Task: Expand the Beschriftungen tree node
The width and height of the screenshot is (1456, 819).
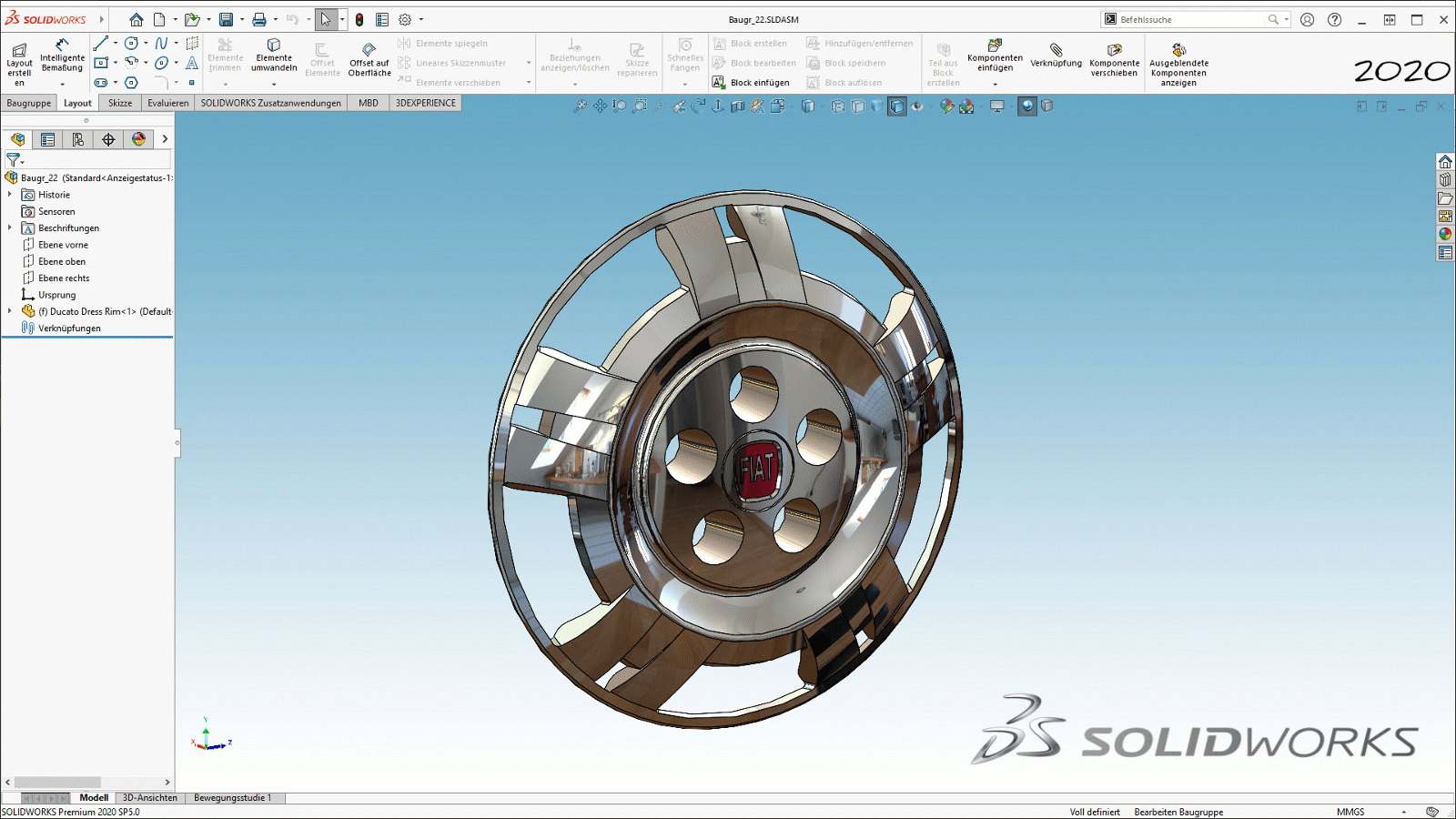Action: (10, 228)
